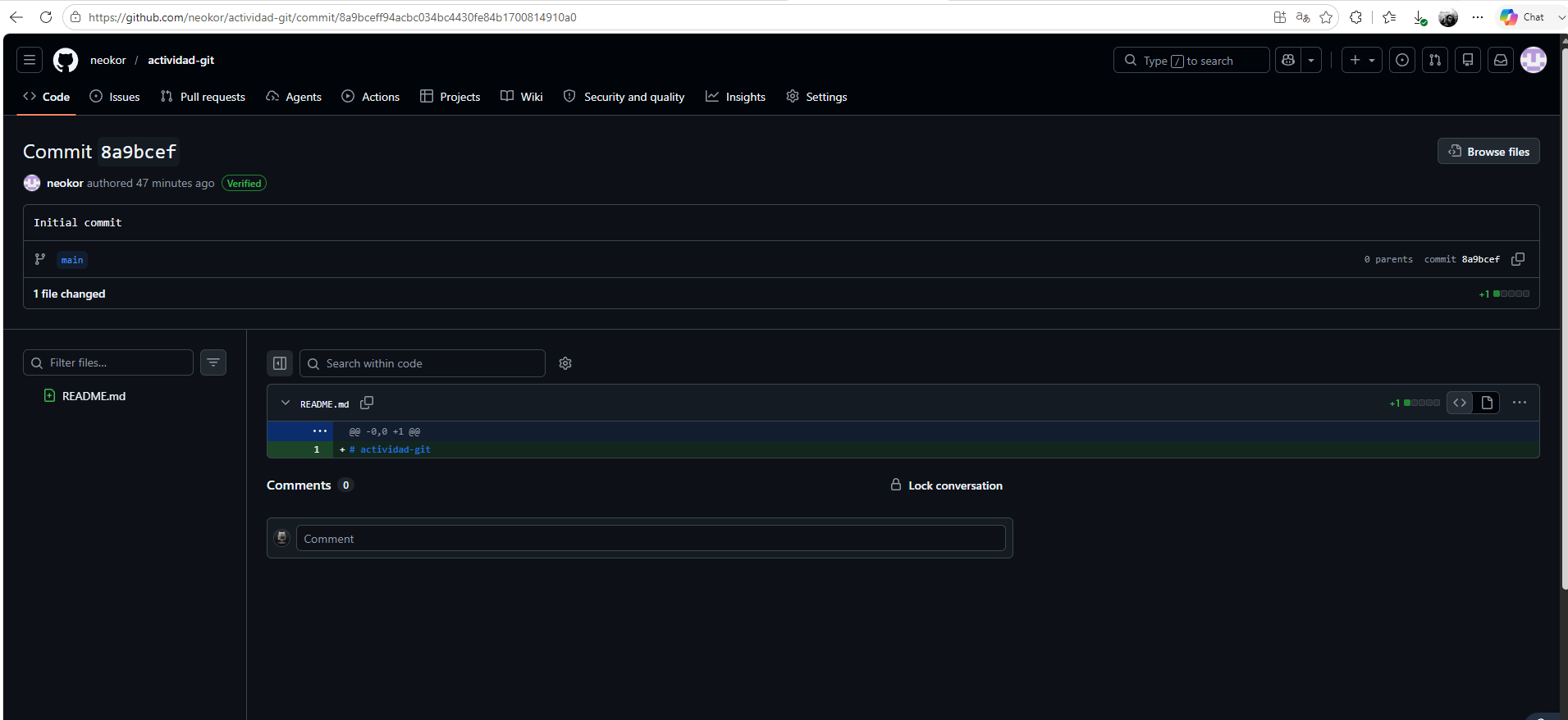Click the browser back arrow
The width and height of the screenshot is (1568, 720).
click(x=16, y=17)
